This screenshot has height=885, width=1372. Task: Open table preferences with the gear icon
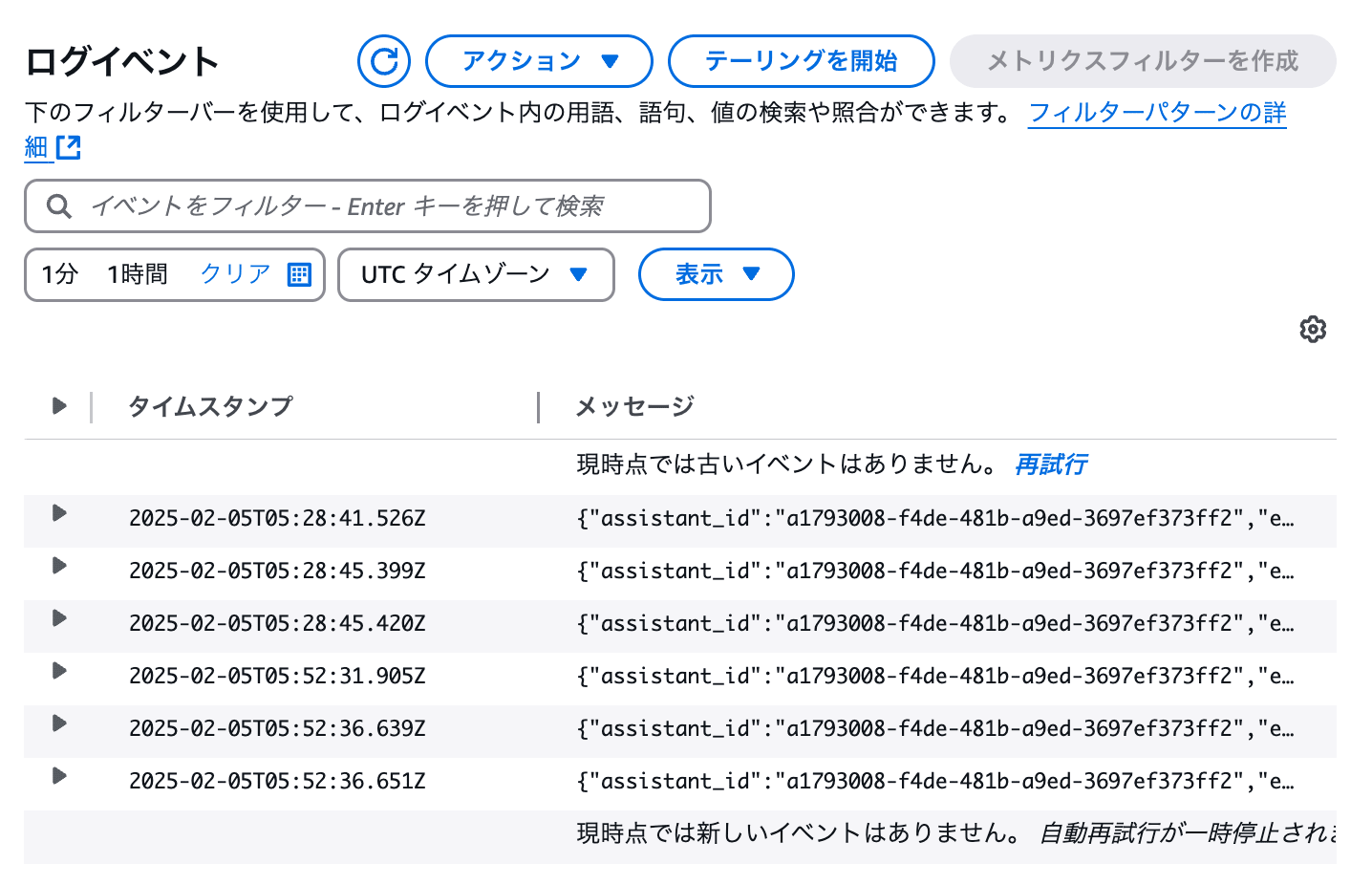tap(1313, 329)
